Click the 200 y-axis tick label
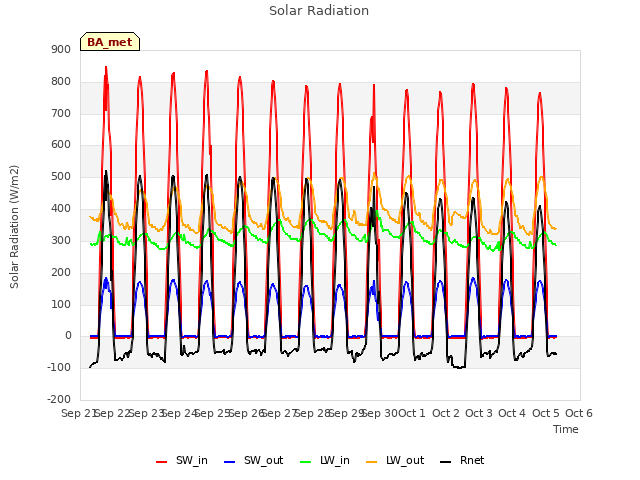The height and width of the screenshot is (480, 640). pyautogui.click(x=61, y=272)
